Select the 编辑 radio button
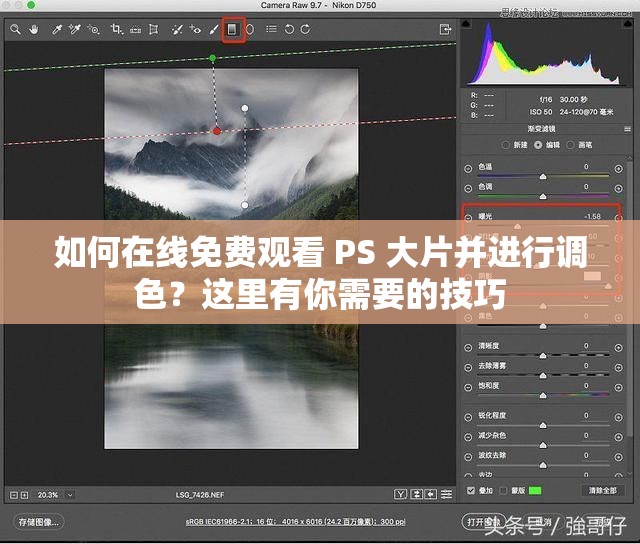Image resolution: width=640 pixels, height=544 pixels. [x=538, y=145]
